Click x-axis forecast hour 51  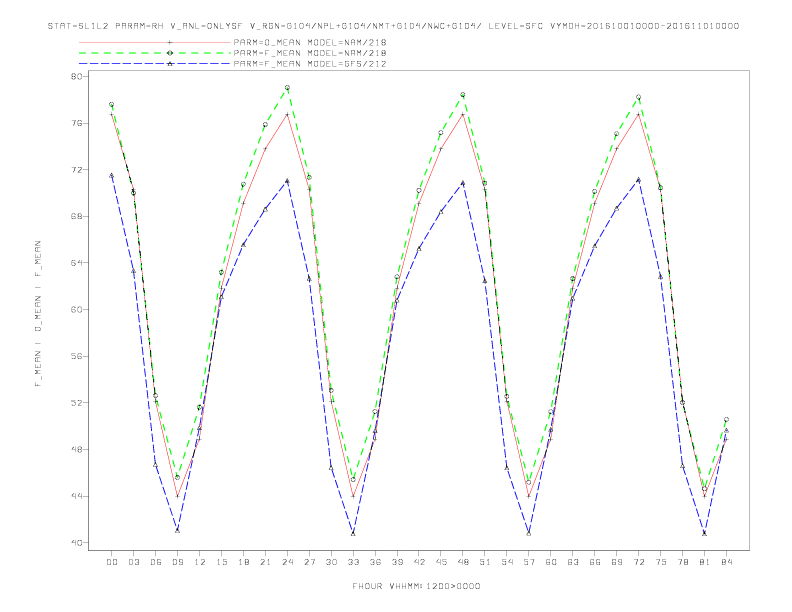(x=485, y=562)
